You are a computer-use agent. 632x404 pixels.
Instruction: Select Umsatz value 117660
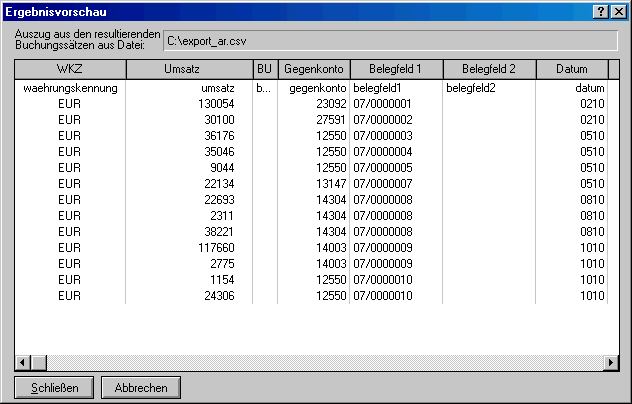point(216,248)
